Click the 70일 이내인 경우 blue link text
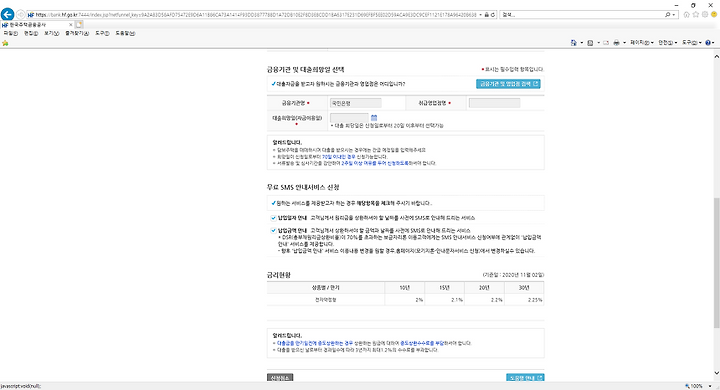 338,157
